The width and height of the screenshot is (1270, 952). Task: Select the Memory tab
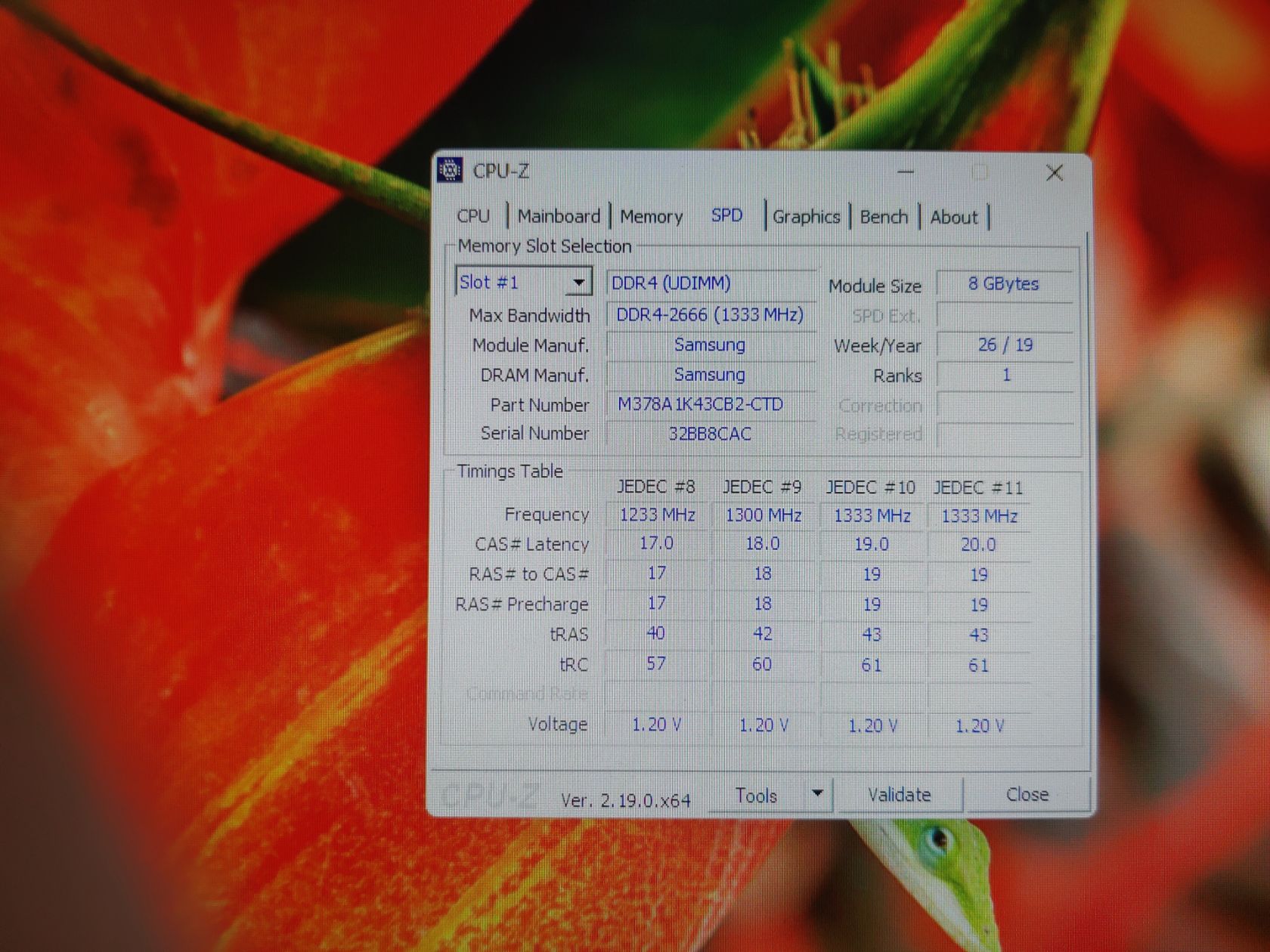651,217
